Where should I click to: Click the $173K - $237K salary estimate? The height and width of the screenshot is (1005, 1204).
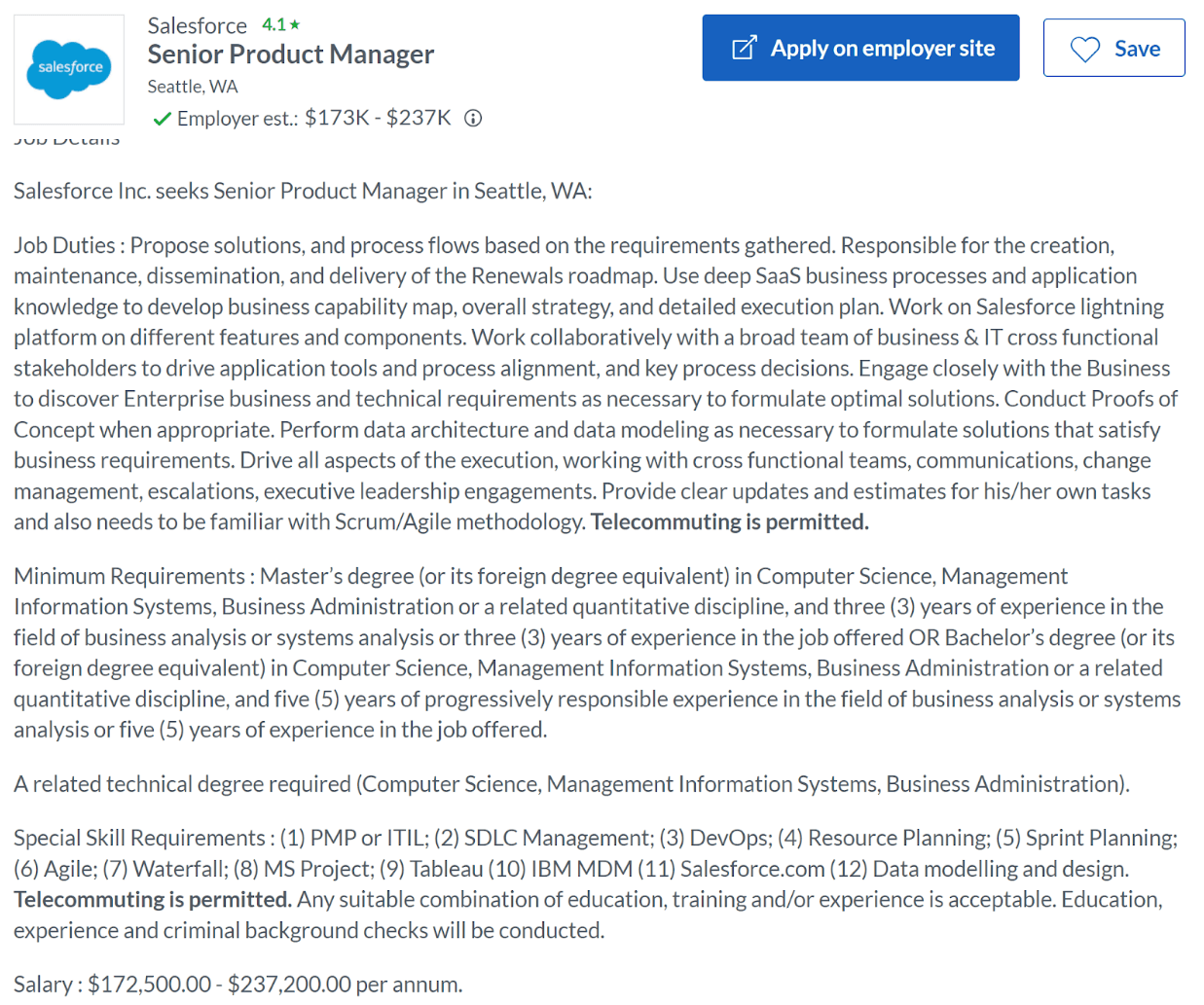(x=377, y=119)
